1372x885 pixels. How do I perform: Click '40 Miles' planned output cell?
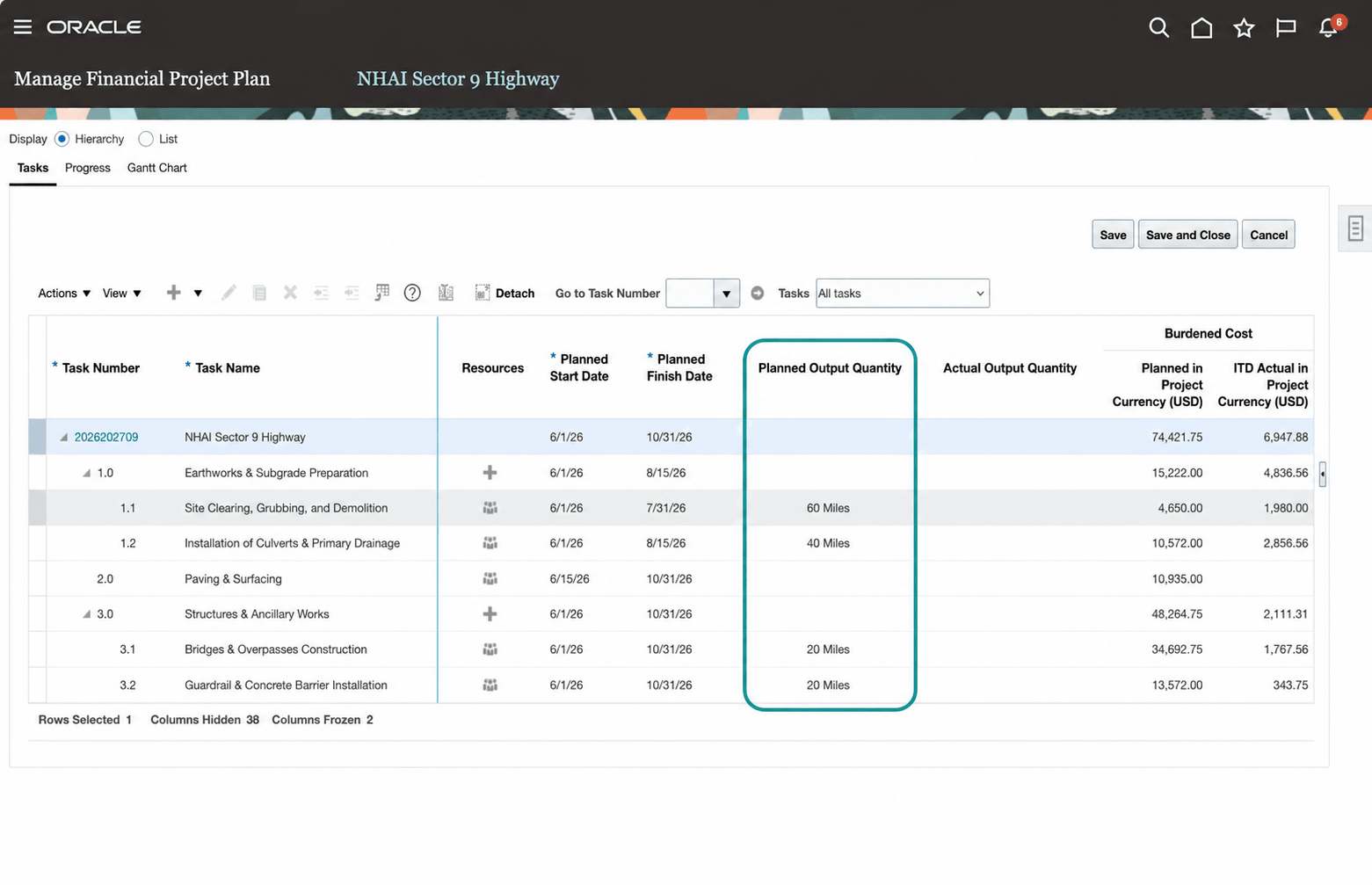pyautogui.click(x=828, y=543)
